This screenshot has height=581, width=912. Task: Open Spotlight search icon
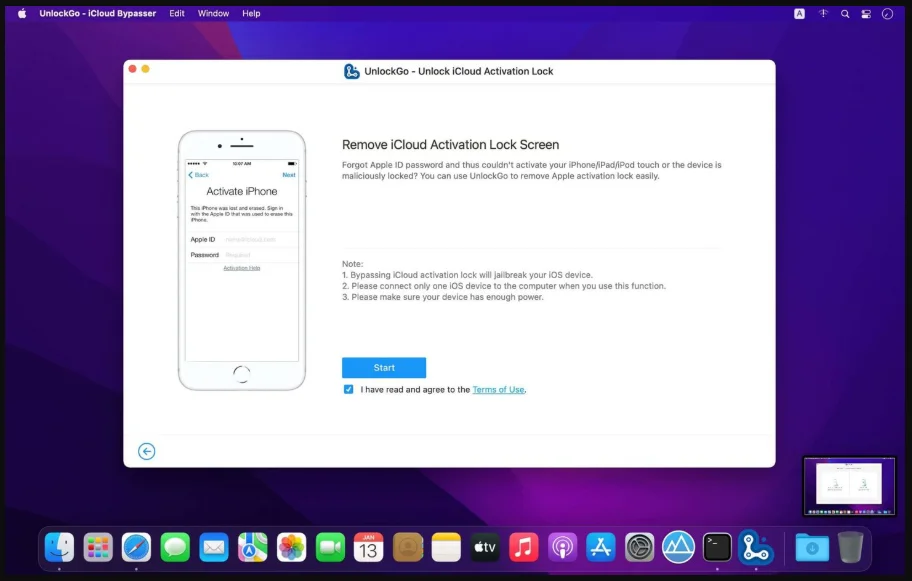(x=845, y=14)
